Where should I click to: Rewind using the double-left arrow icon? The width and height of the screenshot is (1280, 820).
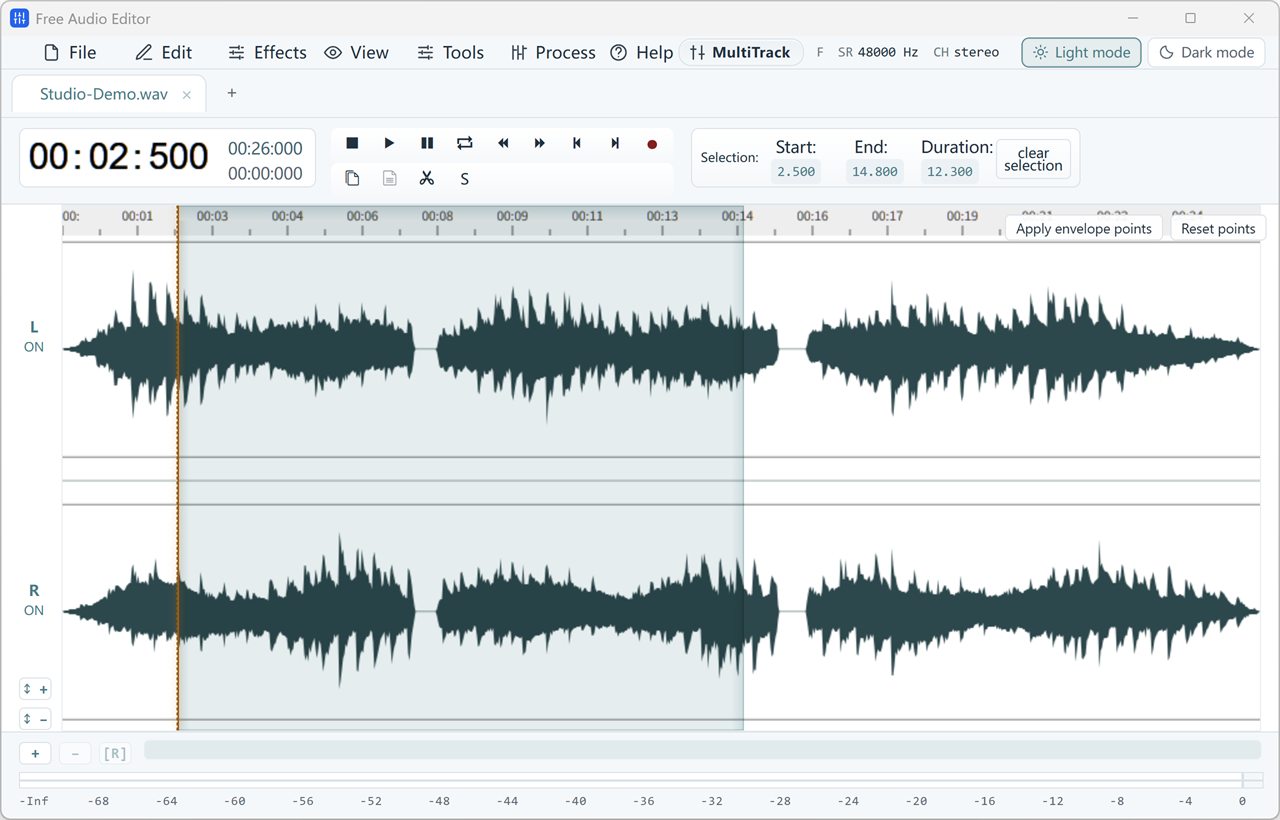coord(503,144)
